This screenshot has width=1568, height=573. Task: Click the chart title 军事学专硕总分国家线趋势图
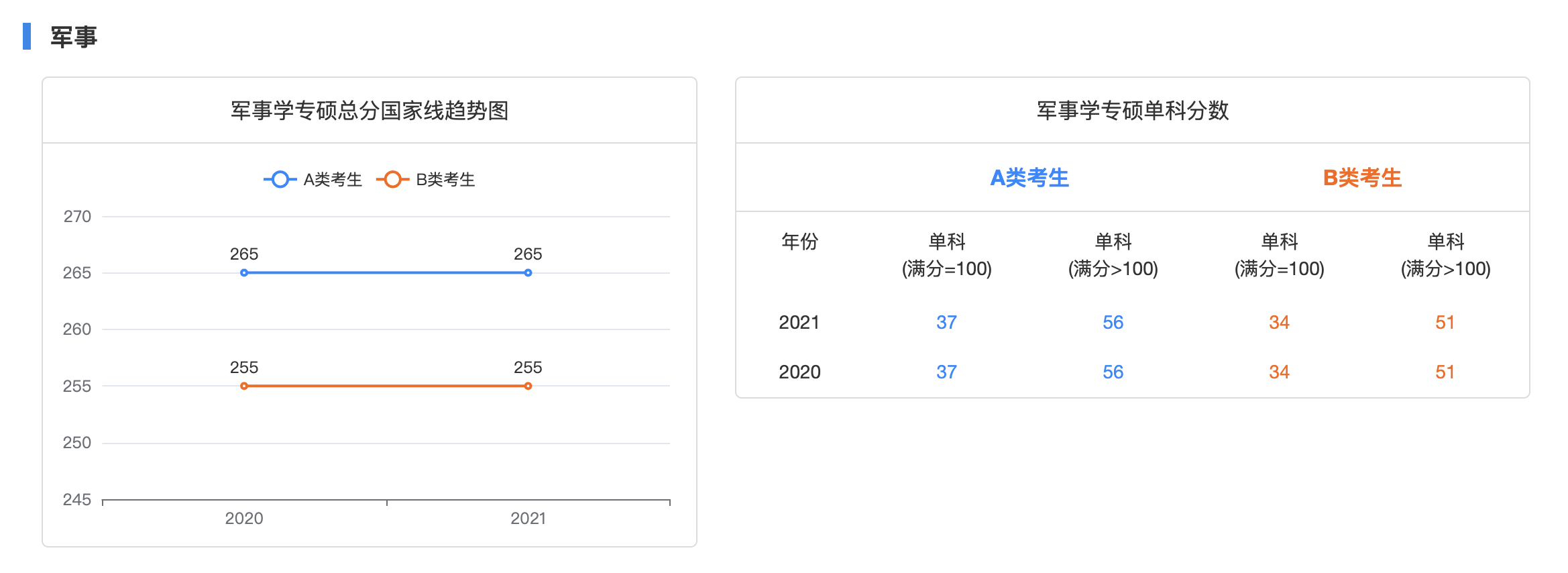(370, 111)
